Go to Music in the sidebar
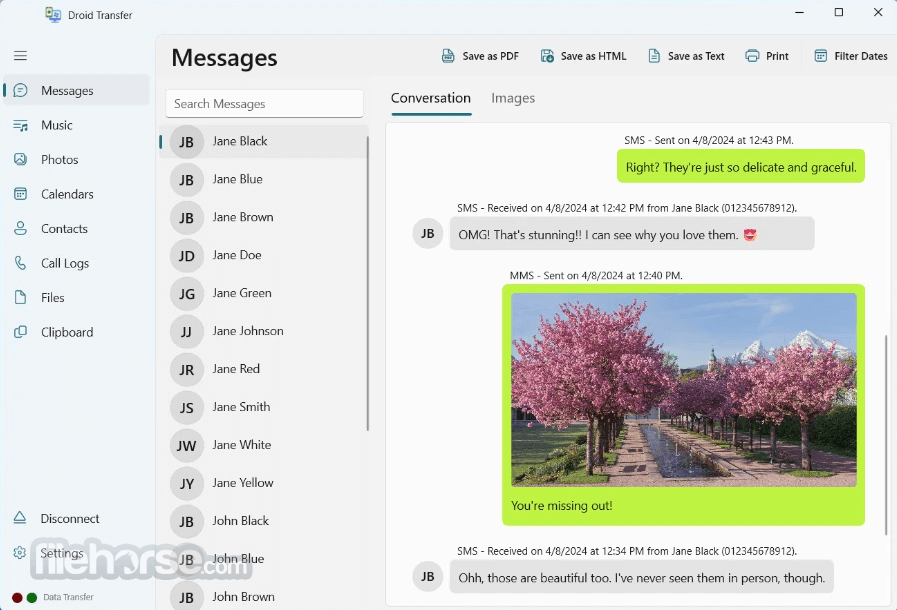Screen dimensions: 897x610 click(76, 125)
